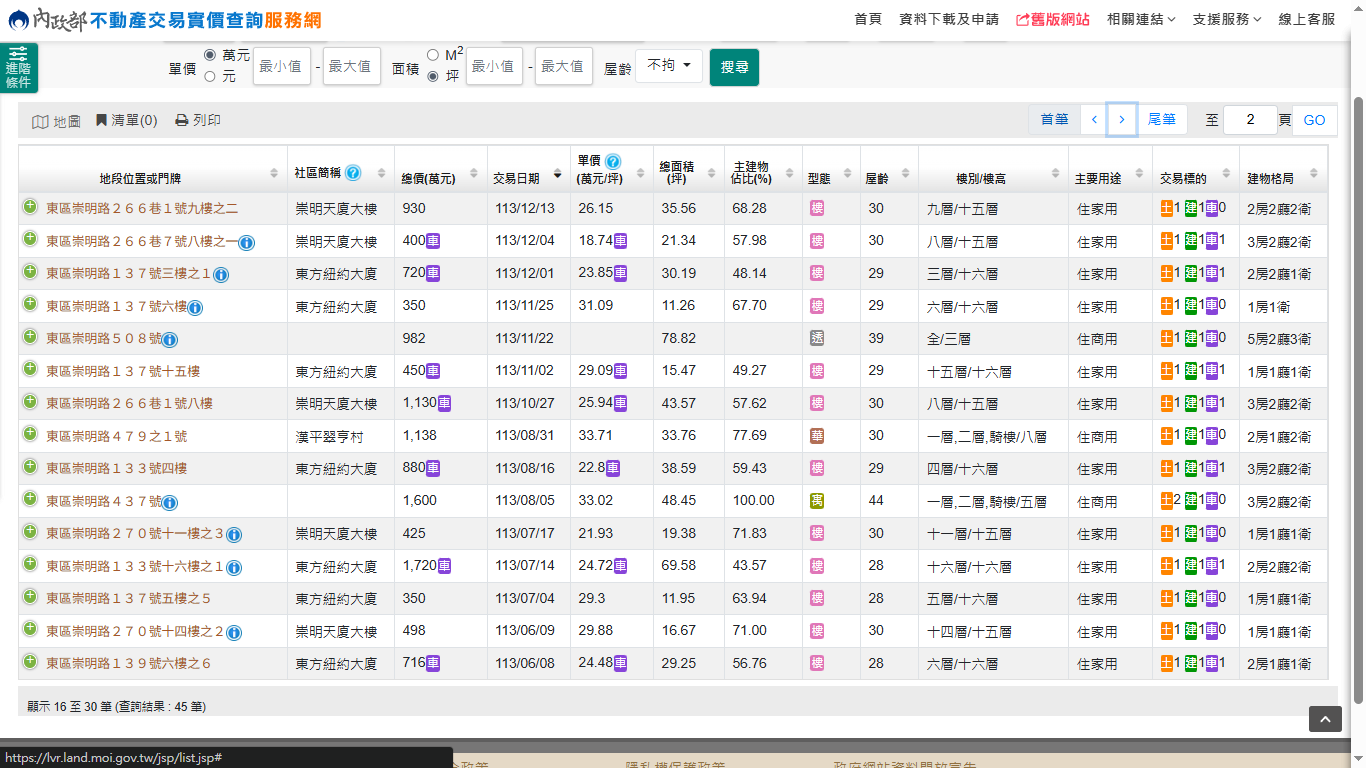Expand the 支援服務 menu
This screenshot has height=768, width=1366.
click(1227, 19)
